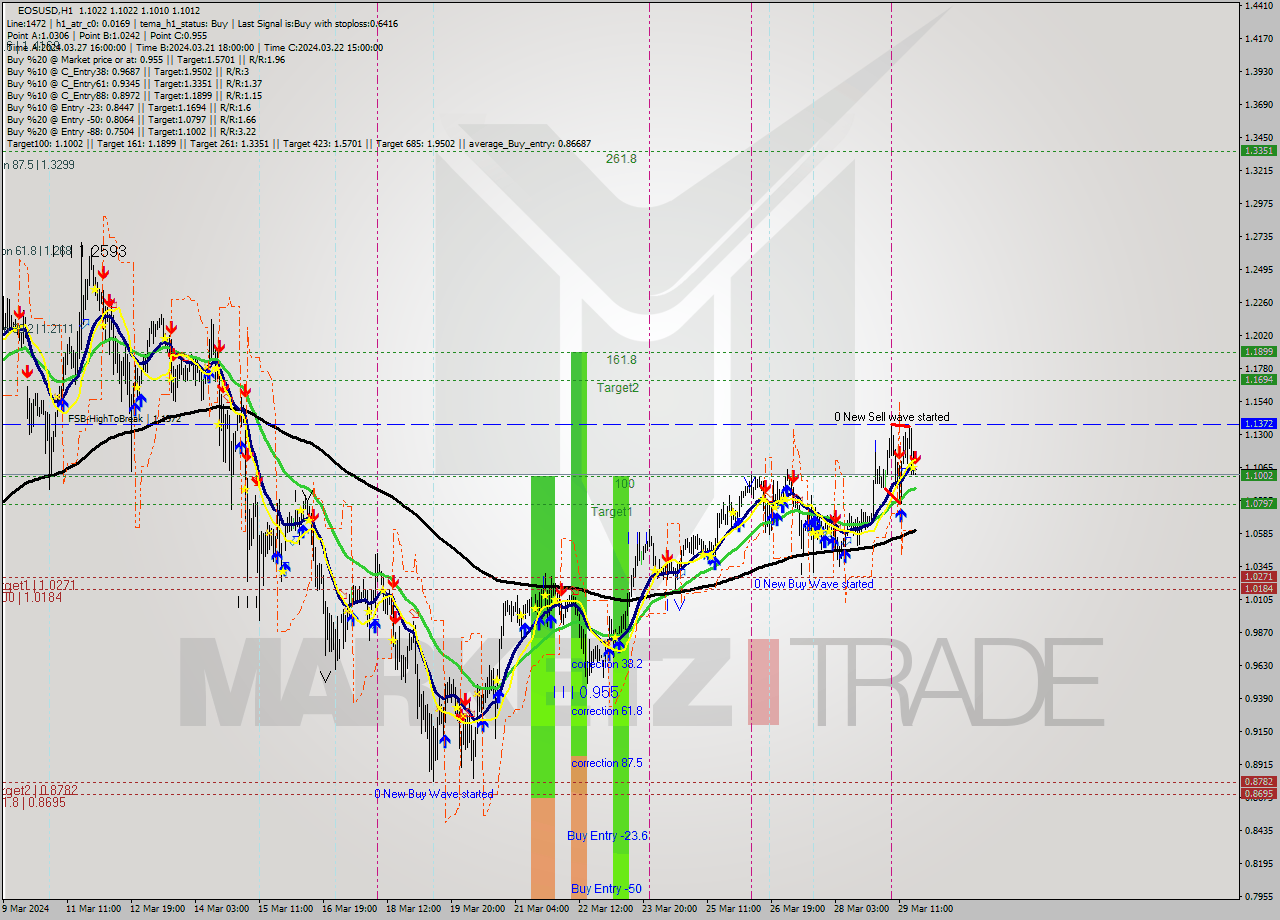
Task: Click the 1.4410 value on price scale
Action: 1257,5
